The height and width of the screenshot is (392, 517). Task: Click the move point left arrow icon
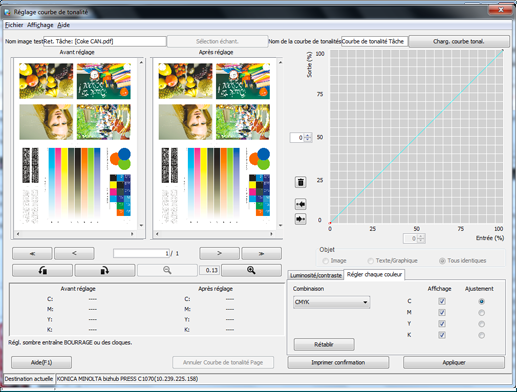pyautogui.click(x=300, y=204)
